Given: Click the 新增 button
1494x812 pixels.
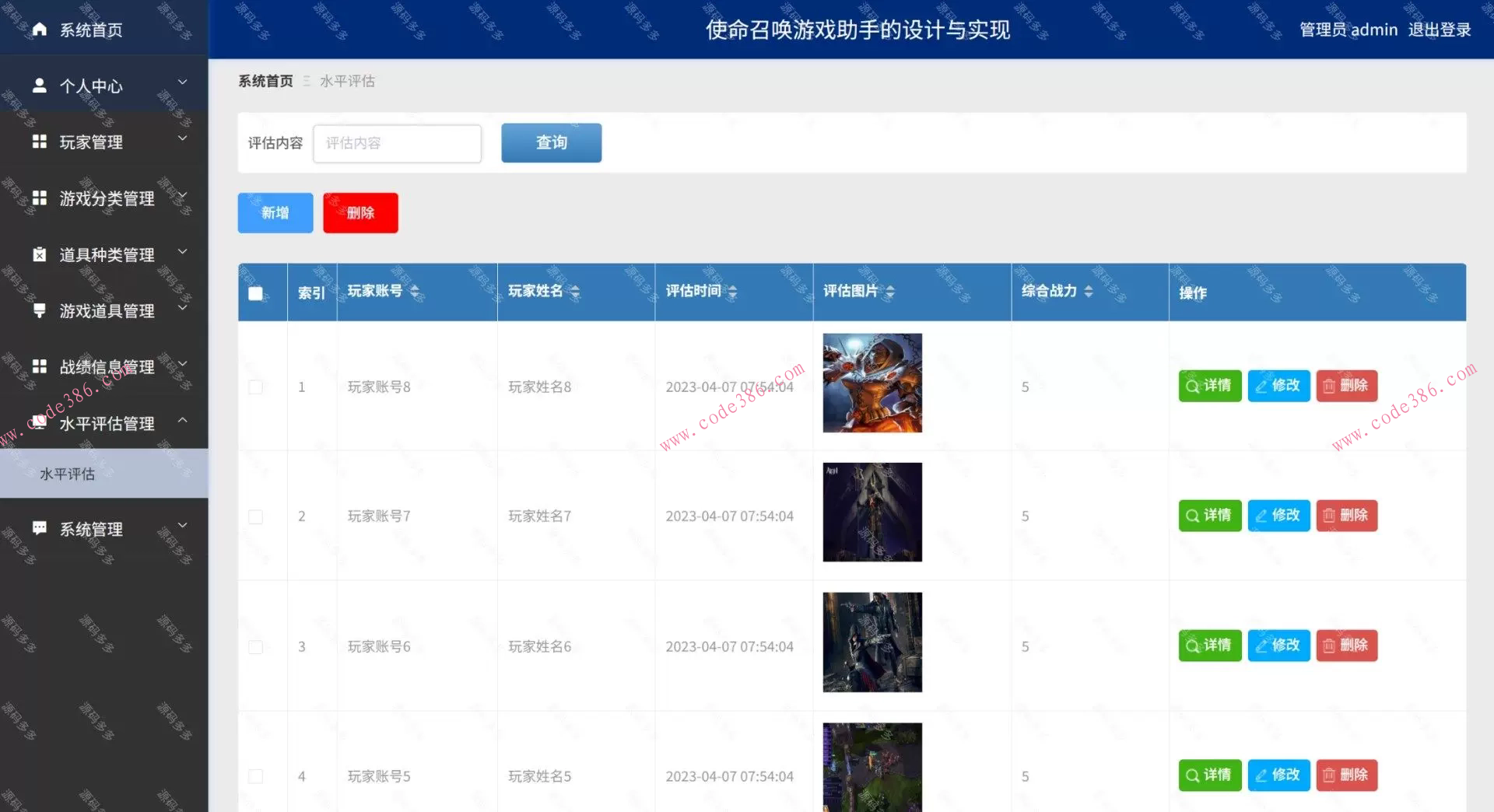Looking at the screenshot, I should (x=275, y=212).
